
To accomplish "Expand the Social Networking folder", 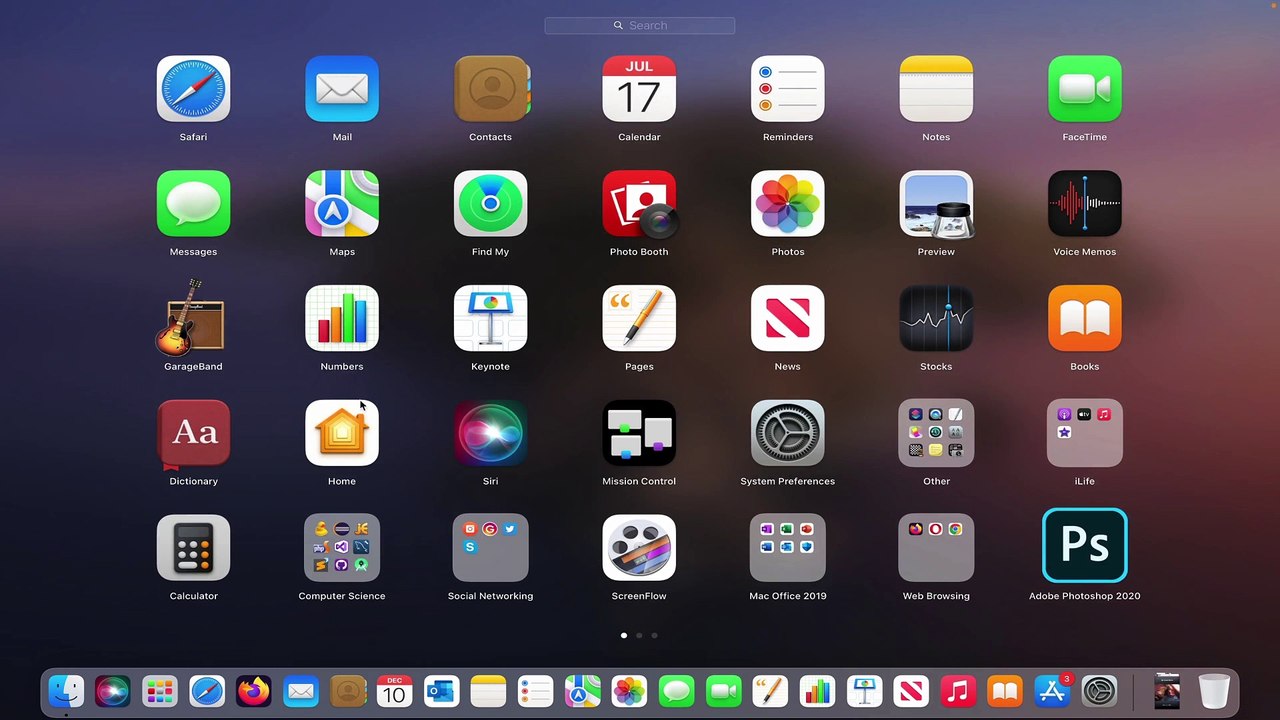I will pos(490,548).
